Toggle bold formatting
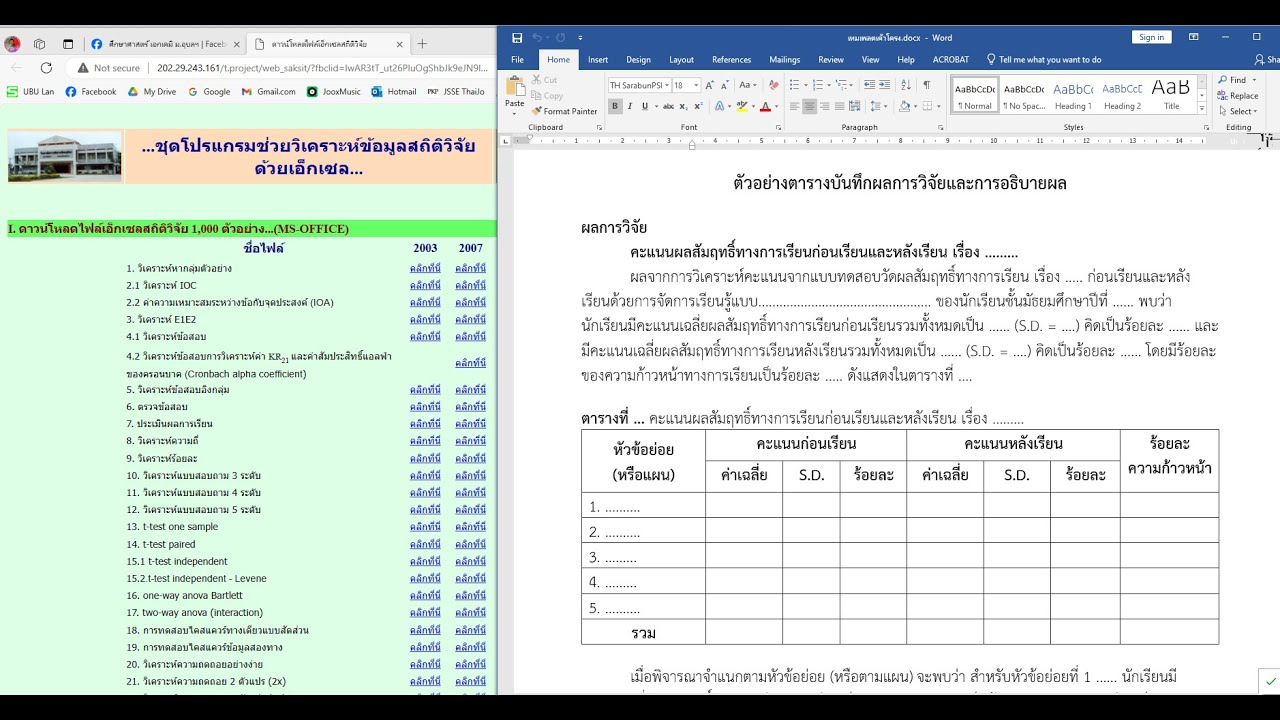The height and width of the screenshot is (720, 1280). (x=615, y=106)
